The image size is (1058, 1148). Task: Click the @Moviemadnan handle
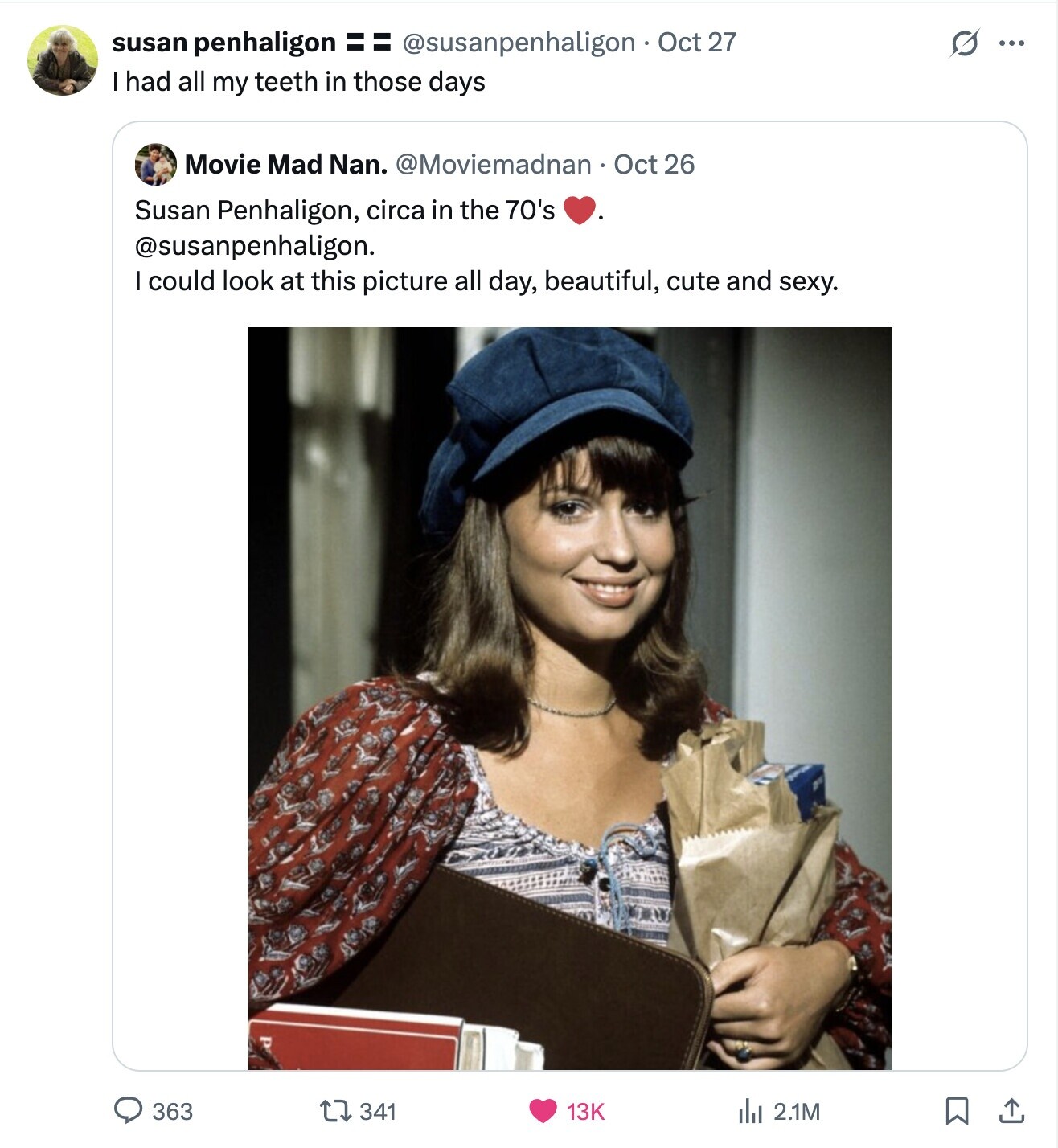[x=494, y=165]
